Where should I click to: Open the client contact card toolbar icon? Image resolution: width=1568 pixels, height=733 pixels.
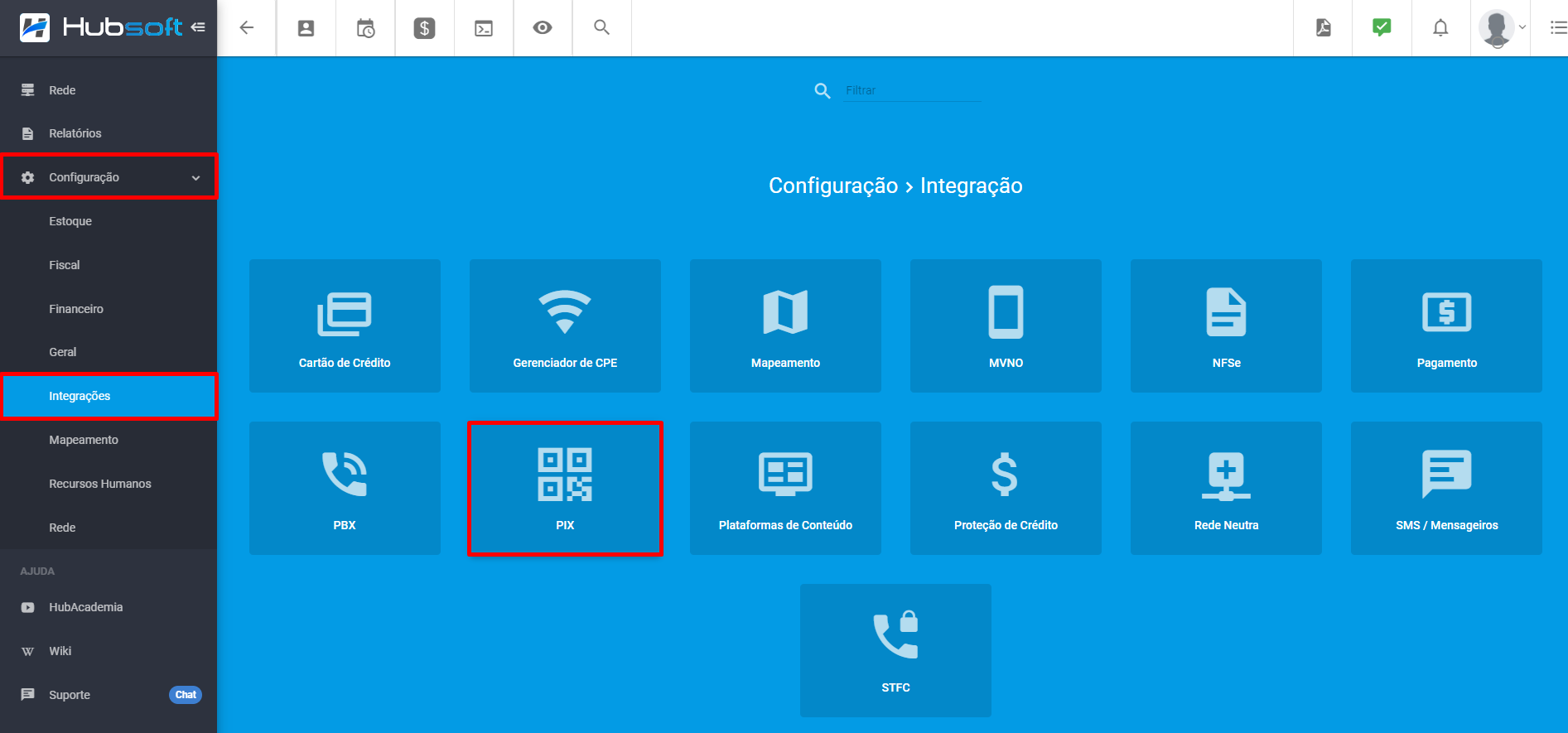[x=306, y=27]
